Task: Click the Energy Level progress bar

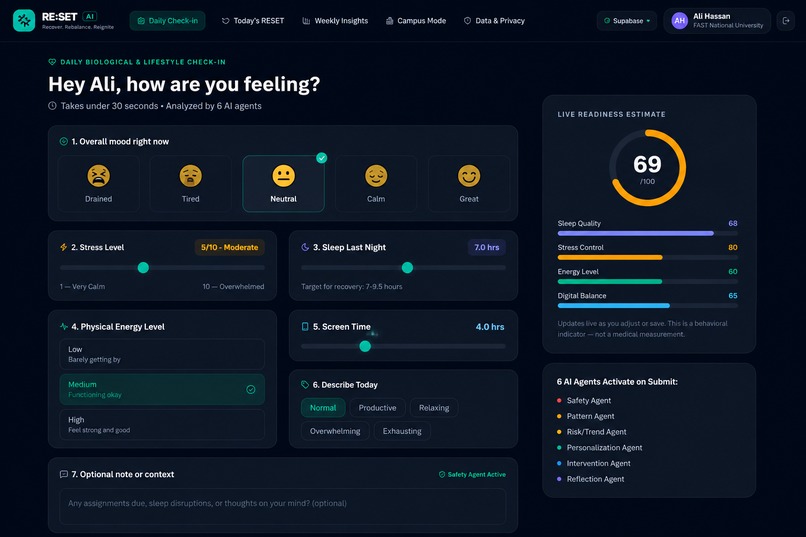Action: (648, 282)
